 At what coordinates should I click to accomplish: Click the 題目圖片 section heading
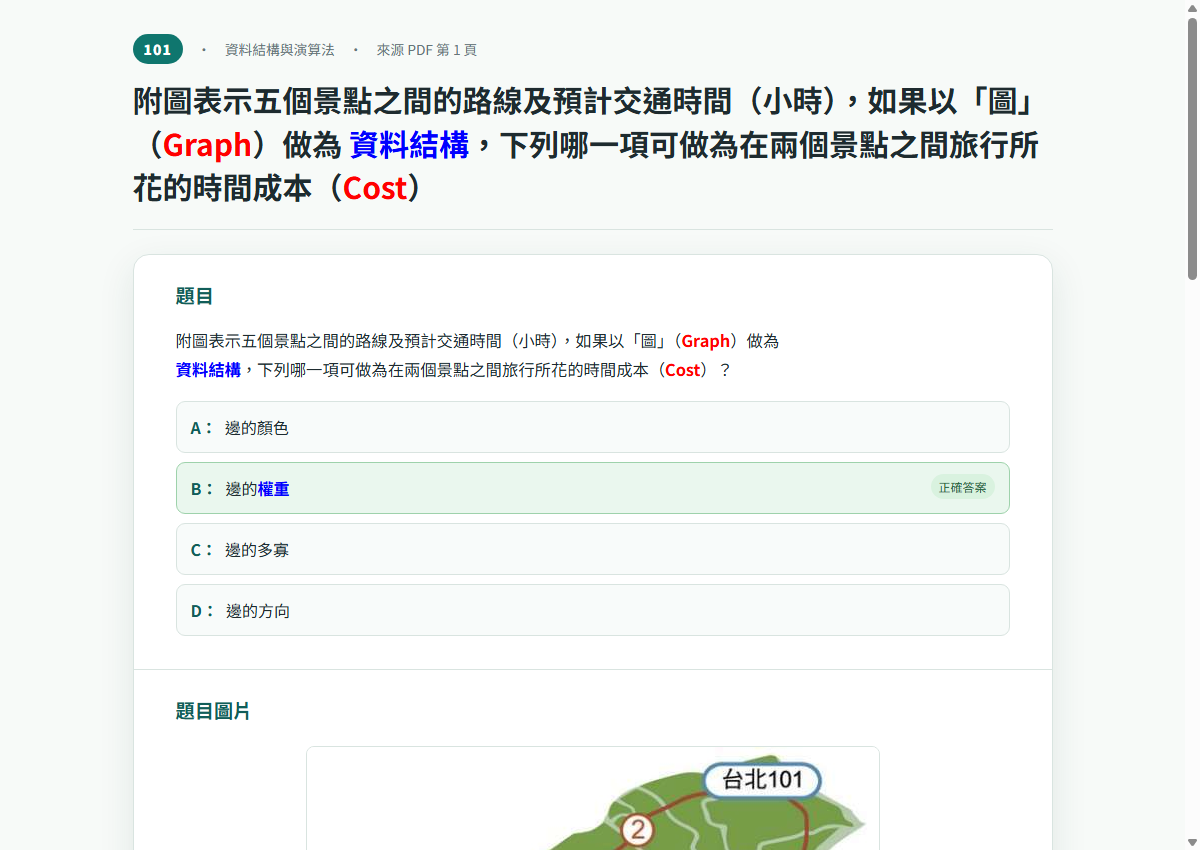pos(213,711)
